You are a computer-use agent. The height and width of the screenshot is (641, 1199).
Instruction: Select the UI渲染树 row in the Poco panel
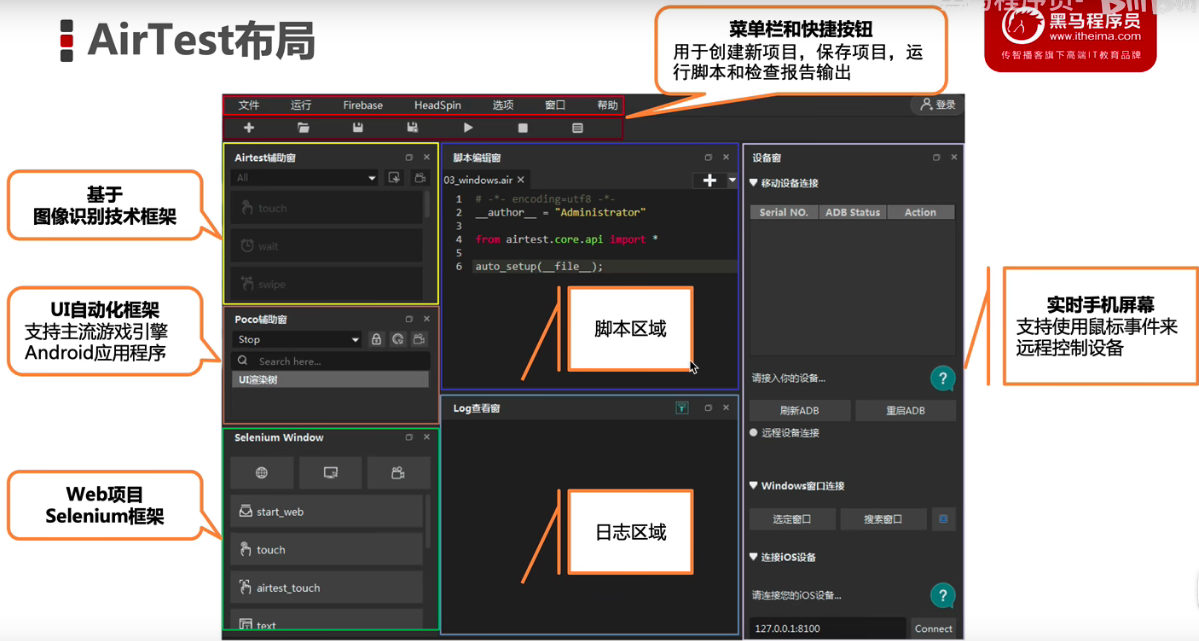coord(330,379)
